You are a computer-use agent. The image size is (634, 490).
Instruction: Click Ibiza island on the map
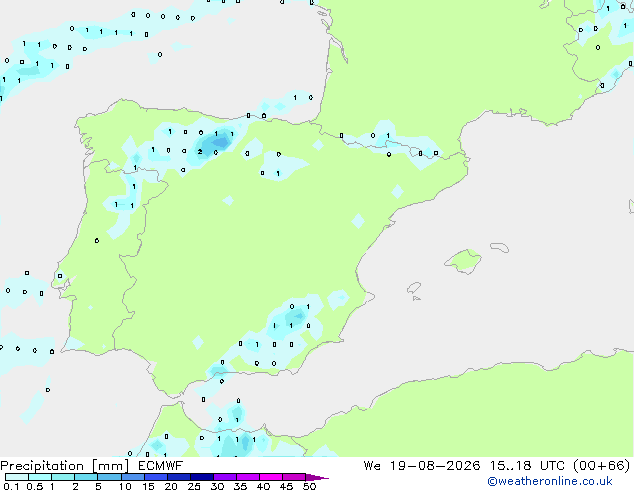[x=414, y=288]
